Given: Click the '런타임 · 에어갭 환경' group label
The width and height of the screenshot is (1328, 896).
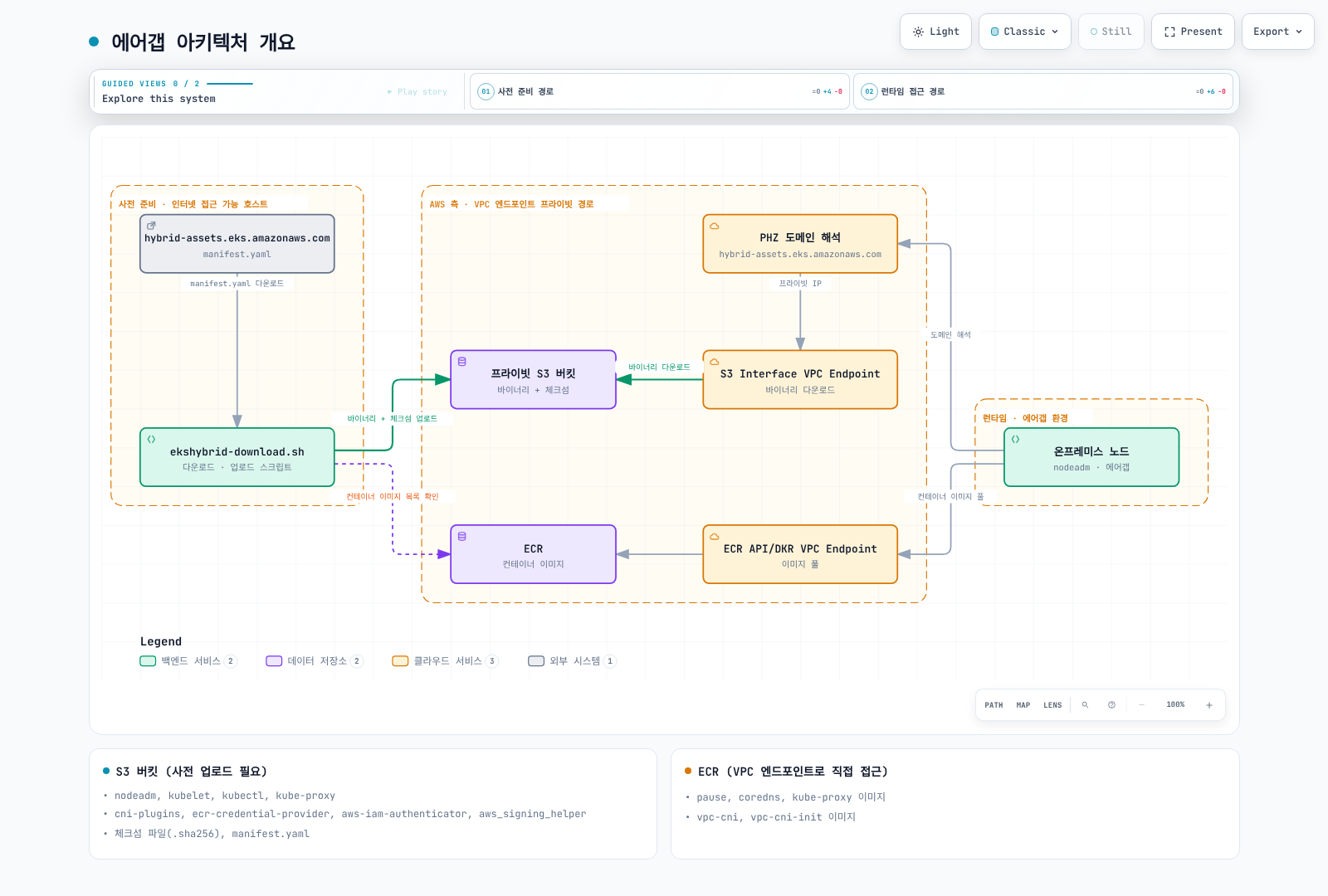Looking at the screenshot, I should click(x=1025, y=418).
